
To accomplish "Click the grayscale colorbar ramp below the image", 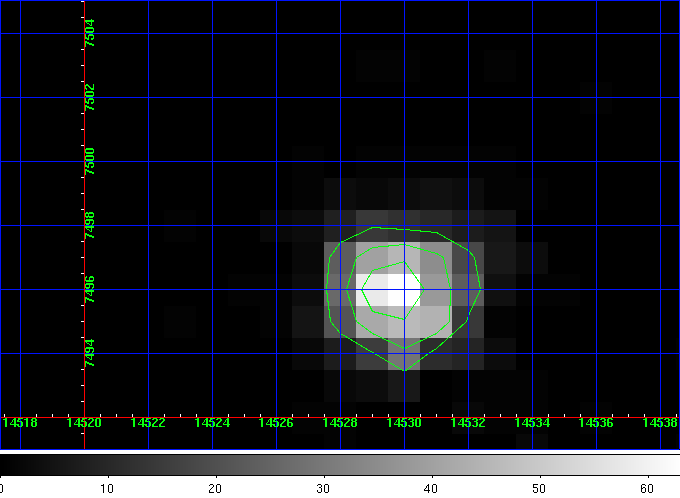I will pyautogui.click(x=340, y=465).
